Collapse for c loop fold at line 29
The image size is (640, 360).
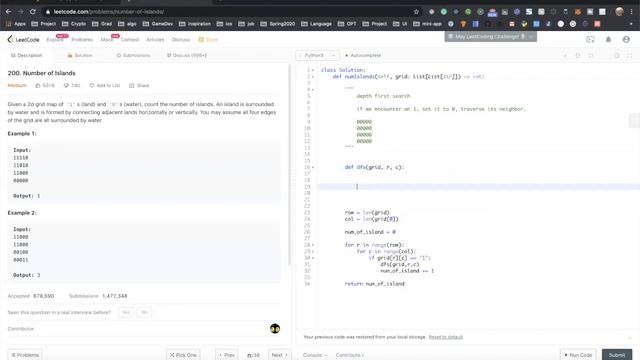tap(313, 251)
